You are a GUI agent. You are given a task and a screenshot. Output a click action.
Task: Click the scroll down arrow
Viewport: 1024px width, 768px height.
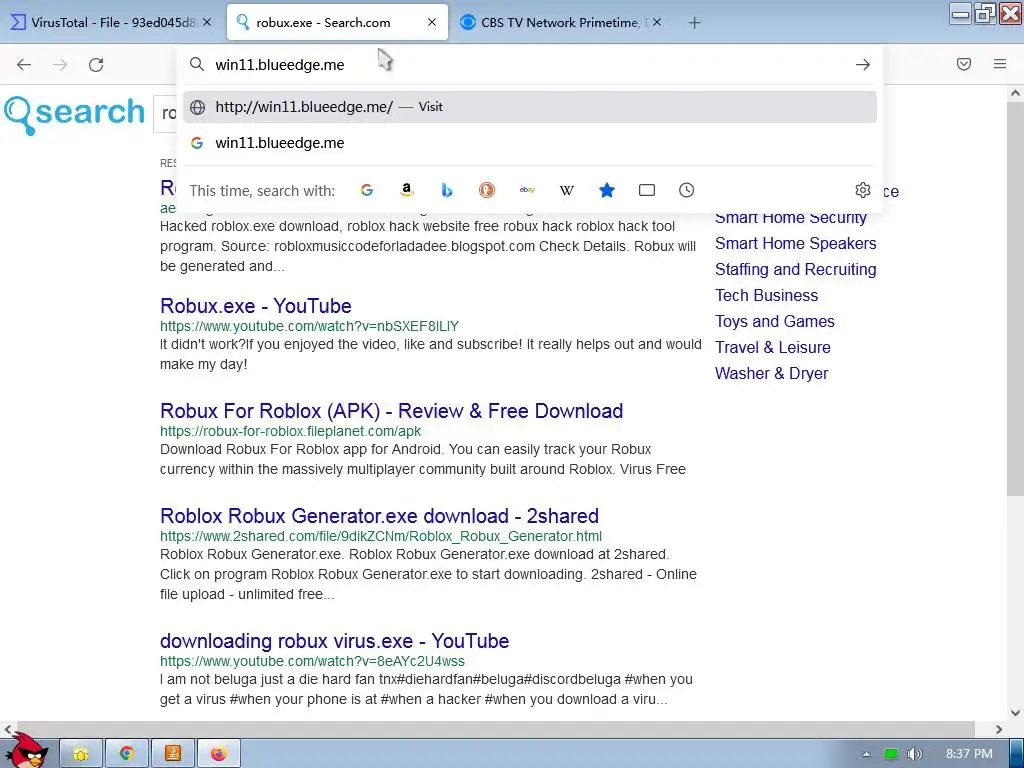click(x=1015, y=712)
